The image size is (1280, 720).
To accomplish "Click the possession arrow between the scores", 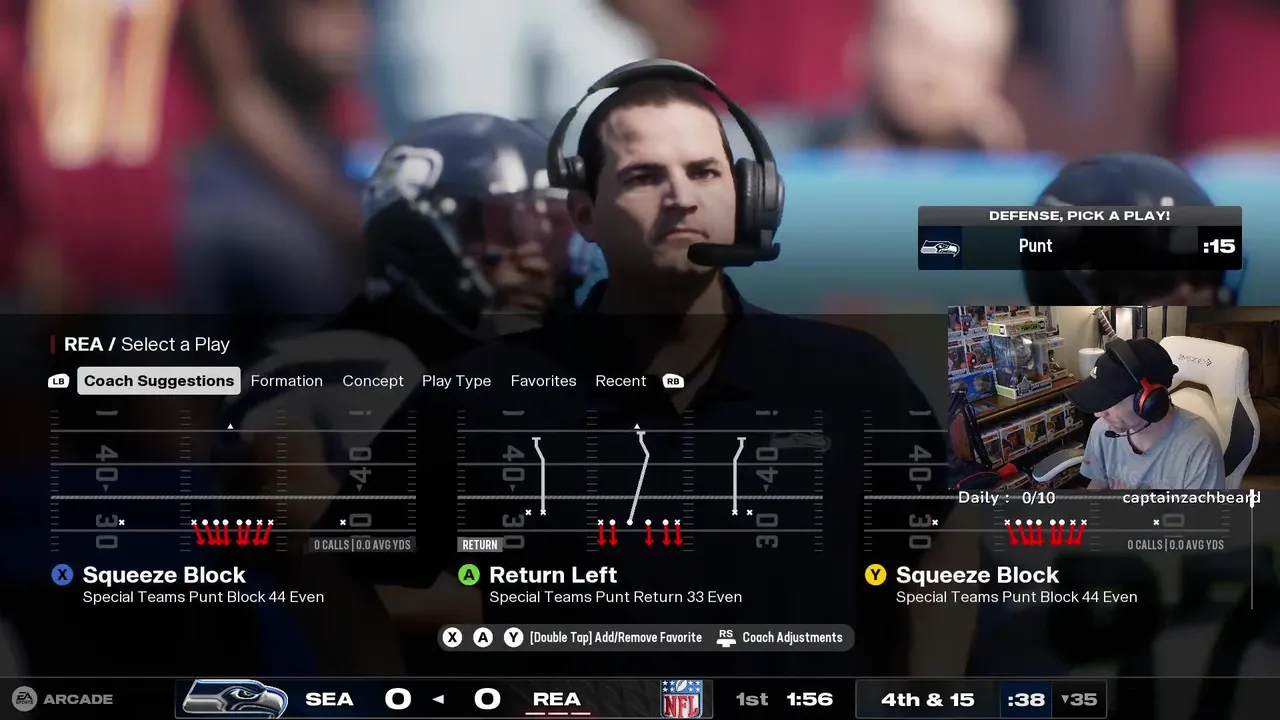I will pos(438,699).
